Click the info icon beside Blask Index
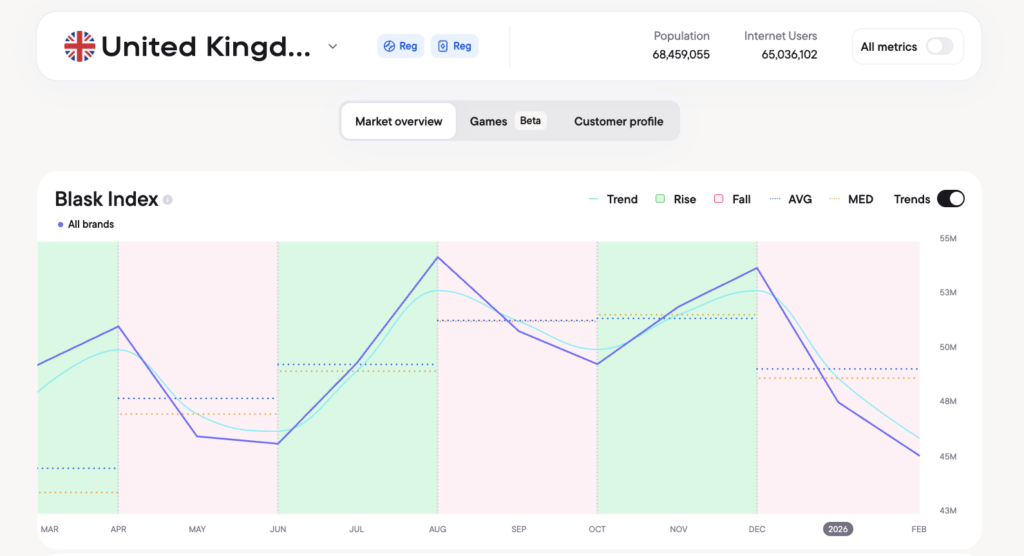The width and height of the screenshot is (1024, 556). point(168,200)
